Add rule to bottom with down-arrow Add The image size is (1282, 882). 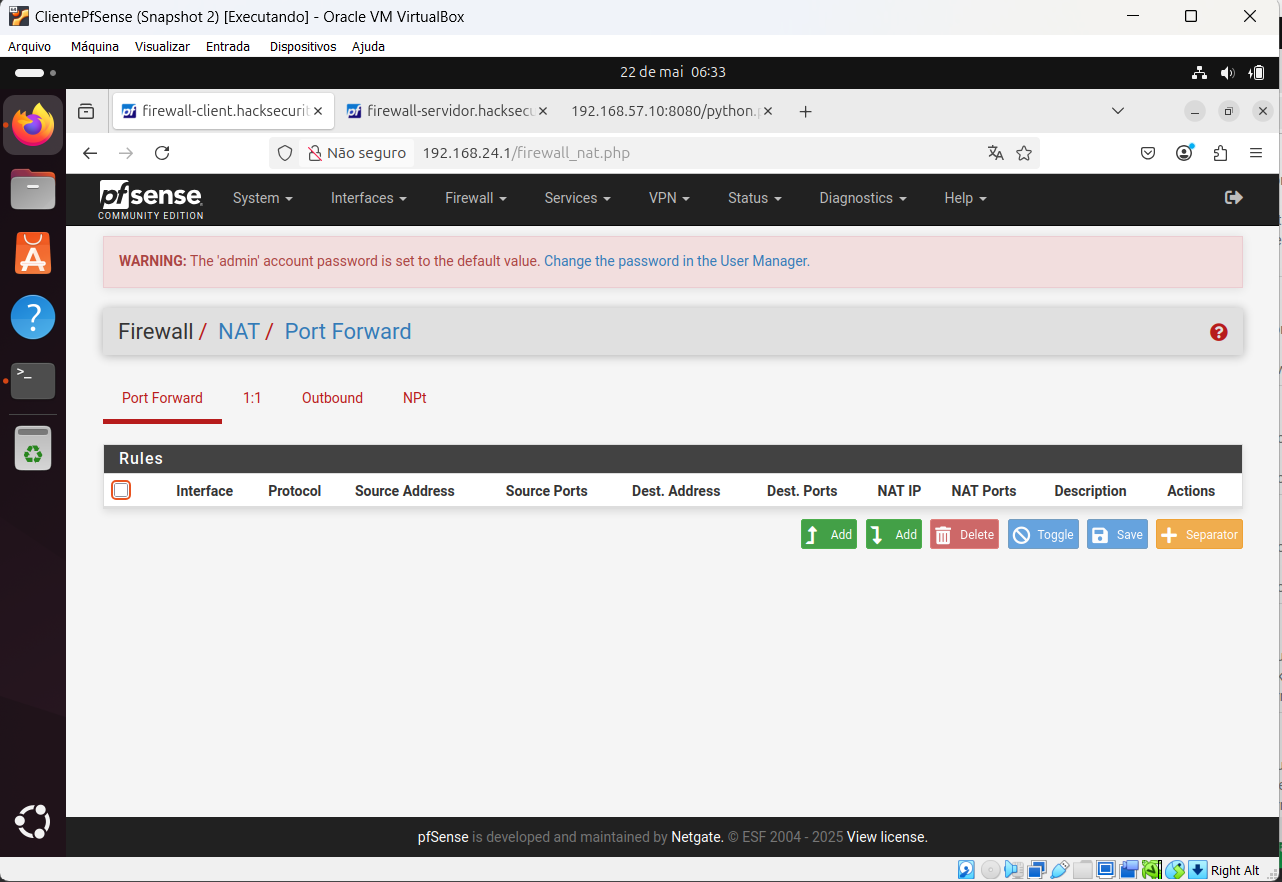click(894, 534)
